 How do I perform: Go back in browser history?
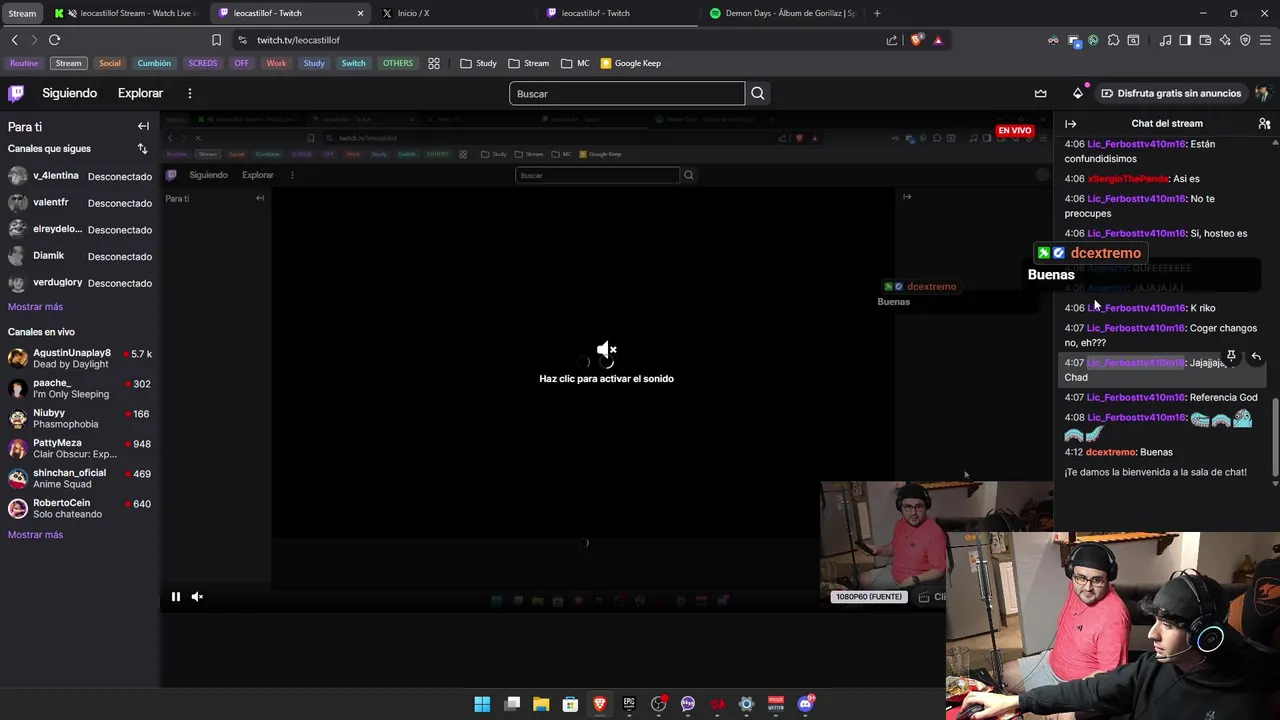[x=14, y=40]
